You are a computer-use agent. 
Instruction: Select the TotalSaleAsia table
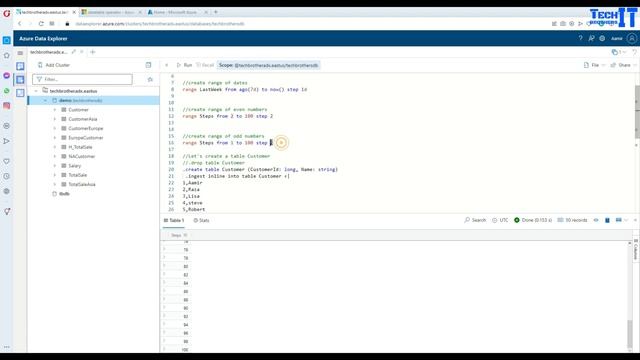82,184
